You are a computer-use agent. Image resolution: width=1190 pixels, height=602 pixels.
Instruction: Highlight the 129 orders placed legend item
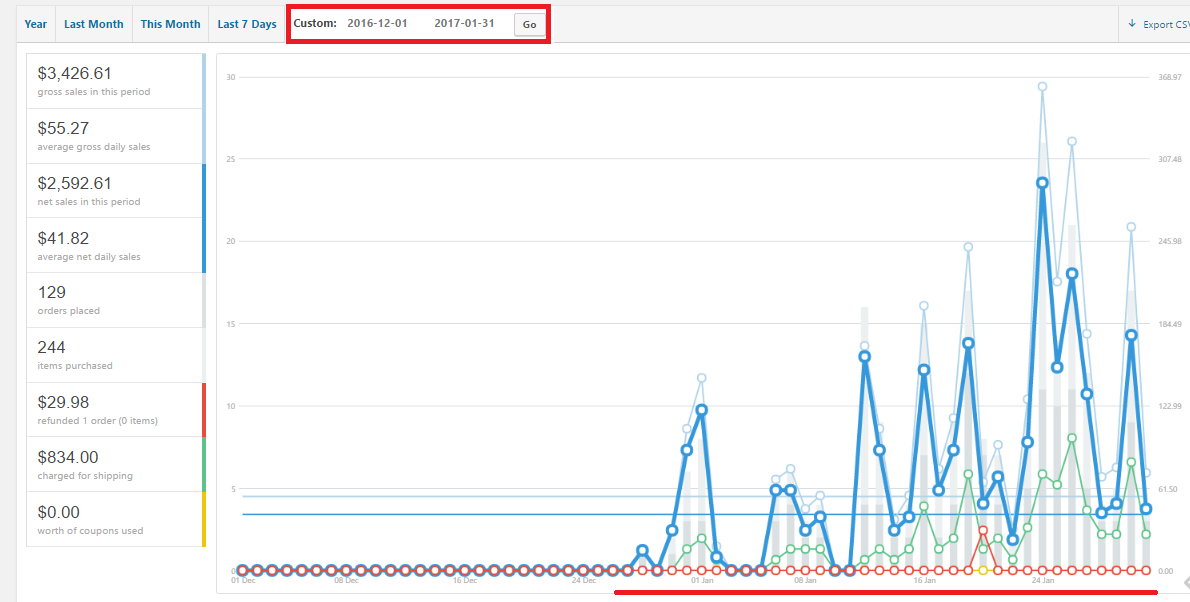pos(115,300)
